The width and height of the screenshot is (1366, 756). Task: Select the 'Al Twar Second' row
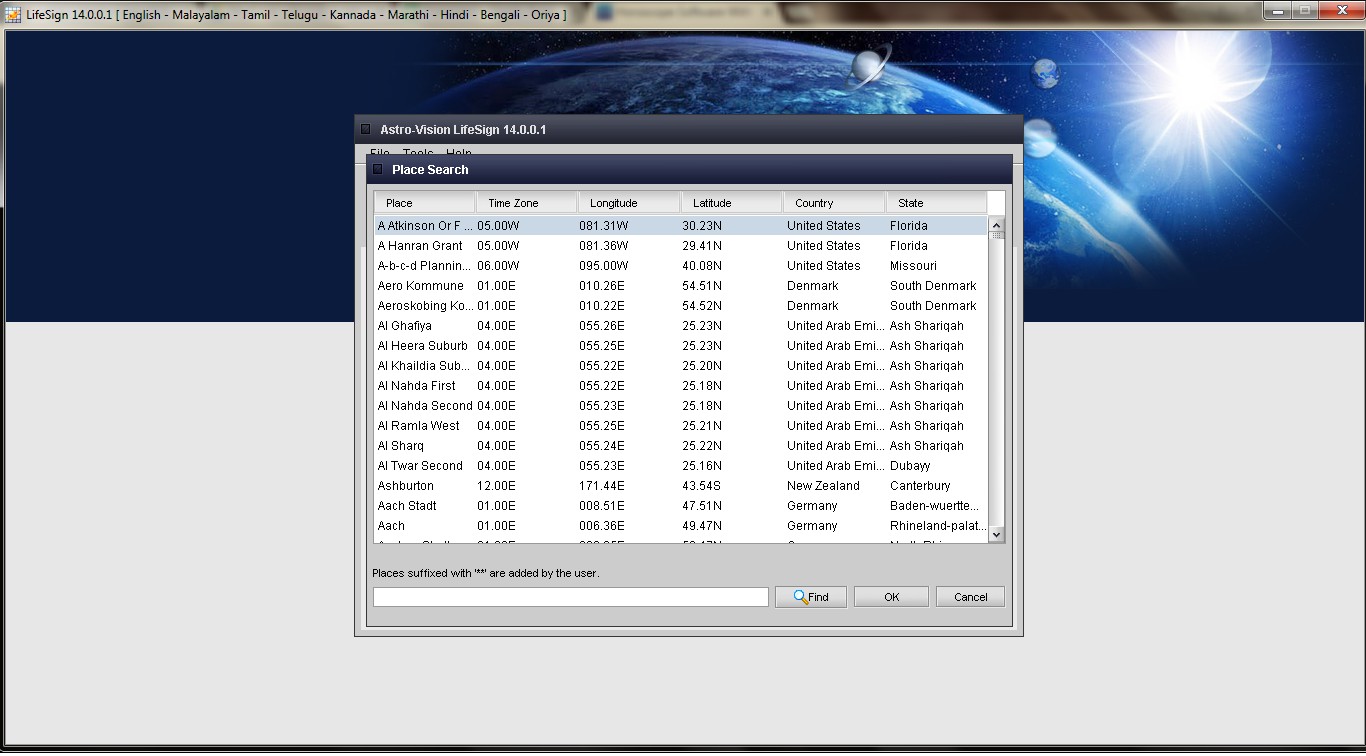click(681, 466)
